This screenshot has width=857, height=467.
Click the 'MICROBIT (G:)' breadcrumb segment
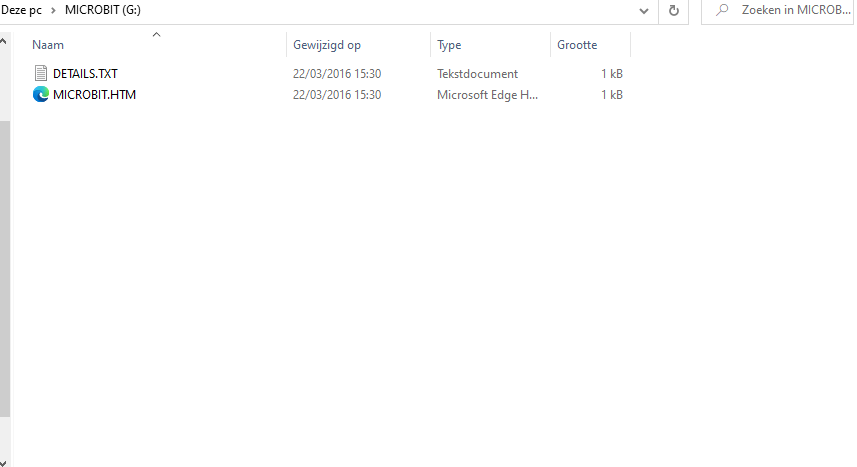pos(103,10)
